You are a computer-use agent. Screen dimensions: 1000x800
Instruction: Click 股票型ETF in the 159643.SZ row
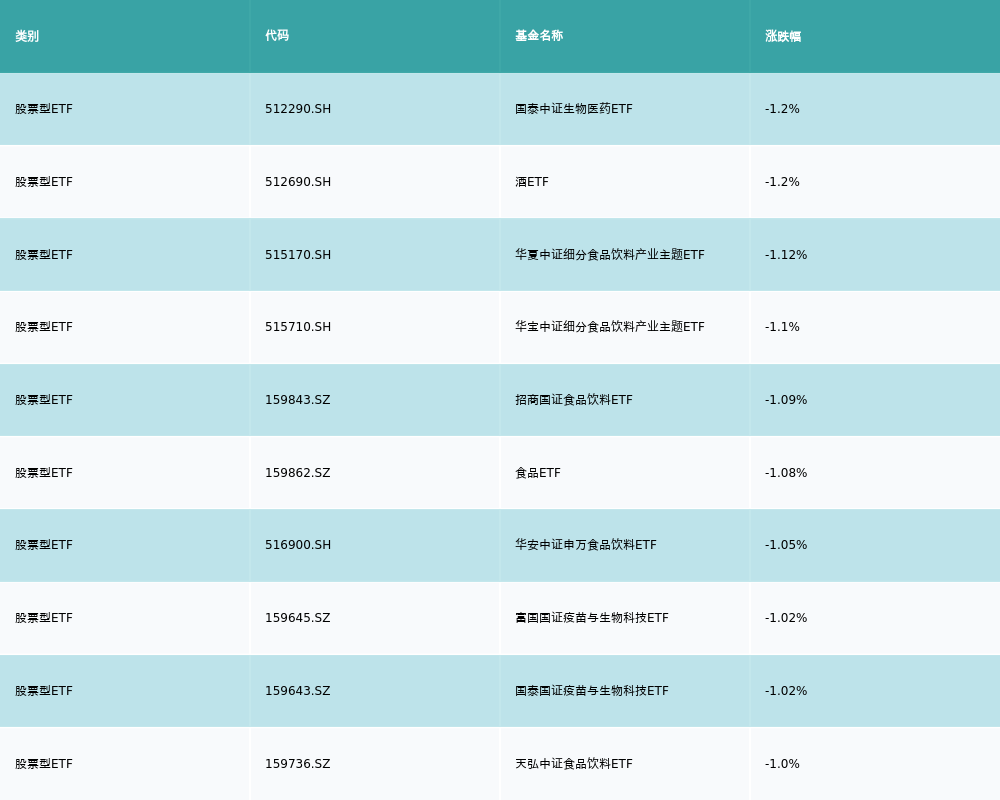coord(44,691)
